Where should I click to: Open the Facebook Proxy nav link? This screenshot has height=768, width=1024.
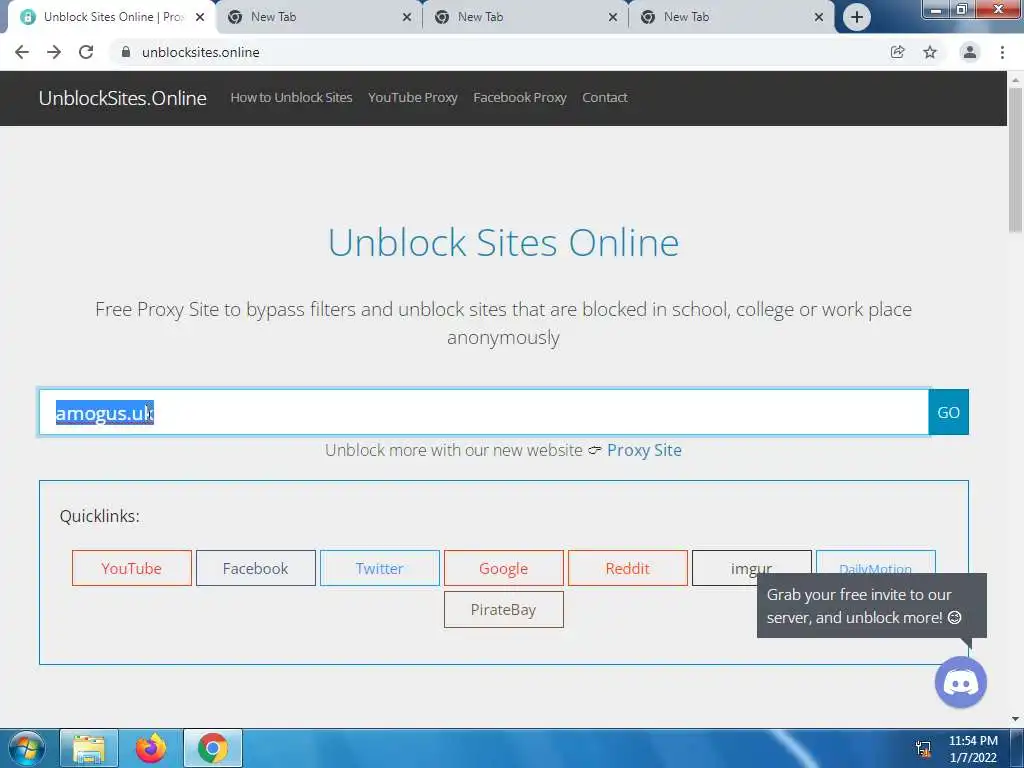click(x=520, y=98)
